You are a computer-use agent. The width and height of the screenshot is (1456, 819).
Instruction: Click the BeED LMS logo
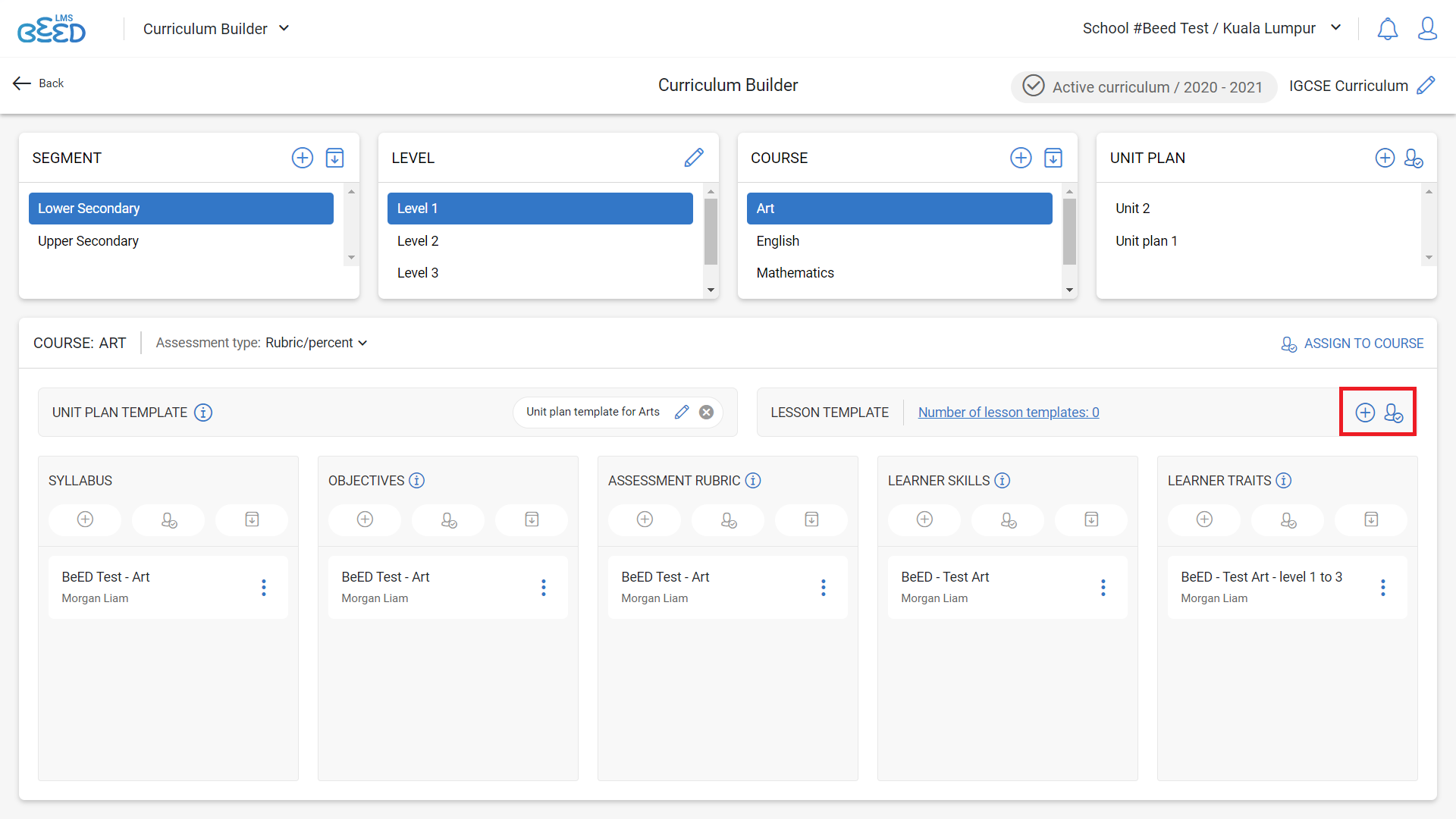coord(52,29)
